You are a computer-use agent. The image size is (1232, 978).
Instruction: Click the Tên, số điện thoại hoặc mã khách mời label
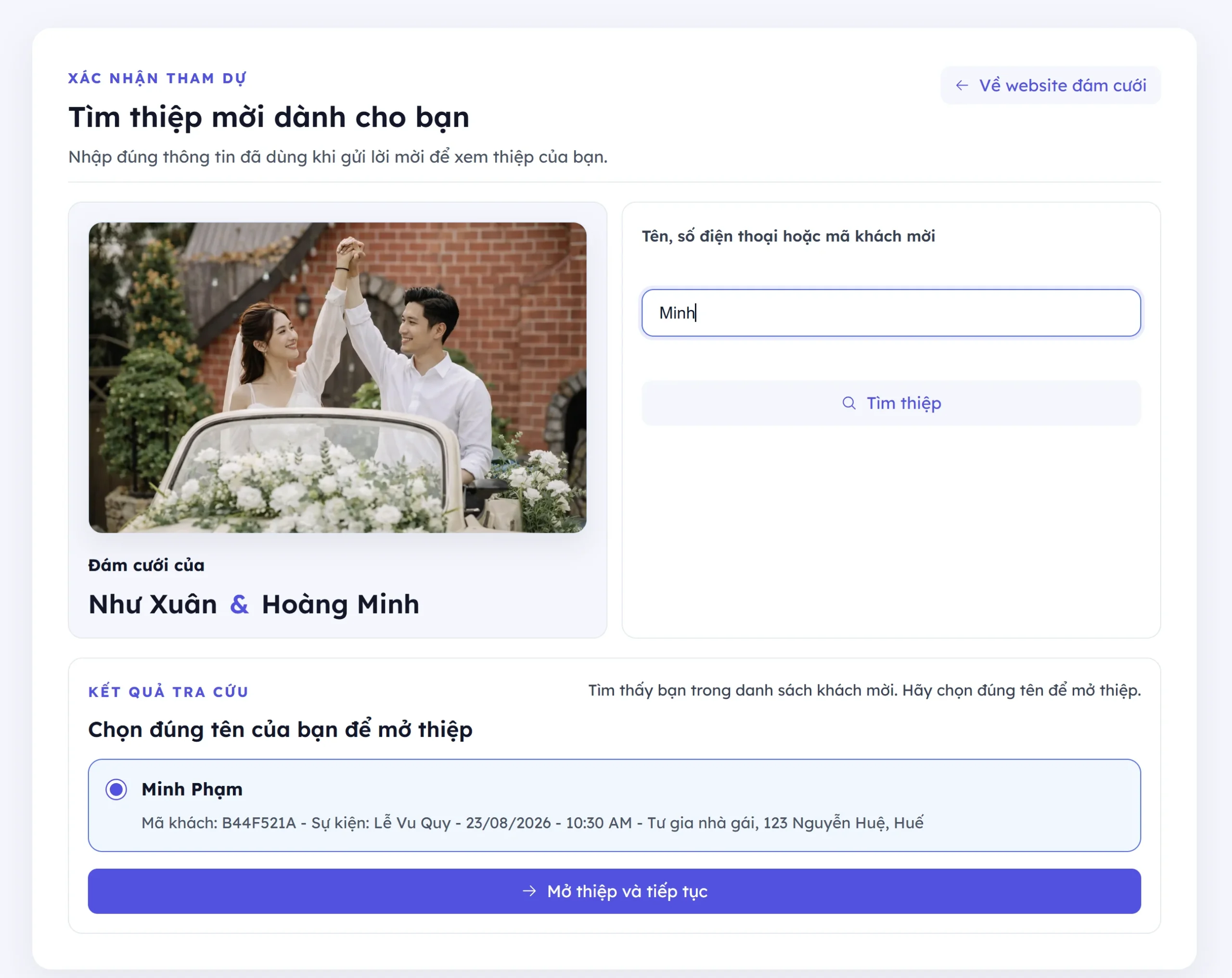tap(788, 236)
